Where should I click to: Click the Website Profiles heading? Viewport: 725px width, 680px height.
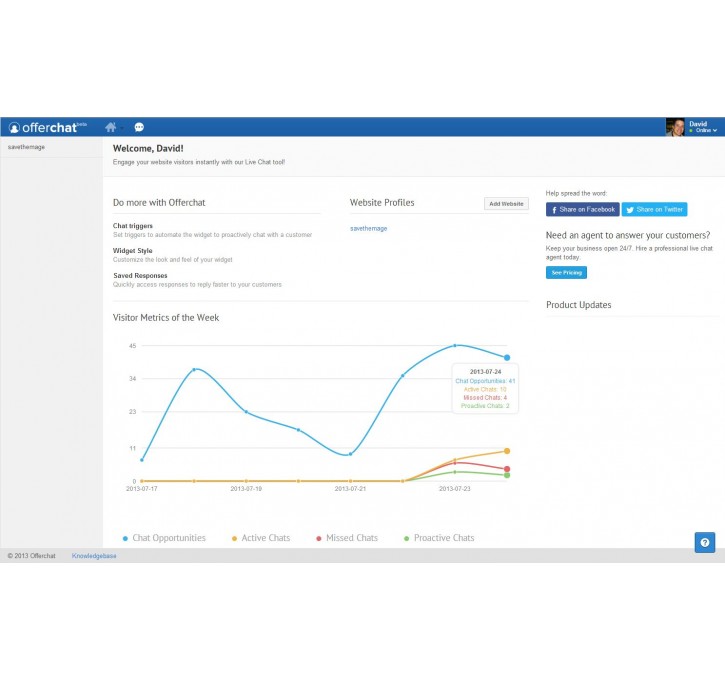click(x=382, y=203)
